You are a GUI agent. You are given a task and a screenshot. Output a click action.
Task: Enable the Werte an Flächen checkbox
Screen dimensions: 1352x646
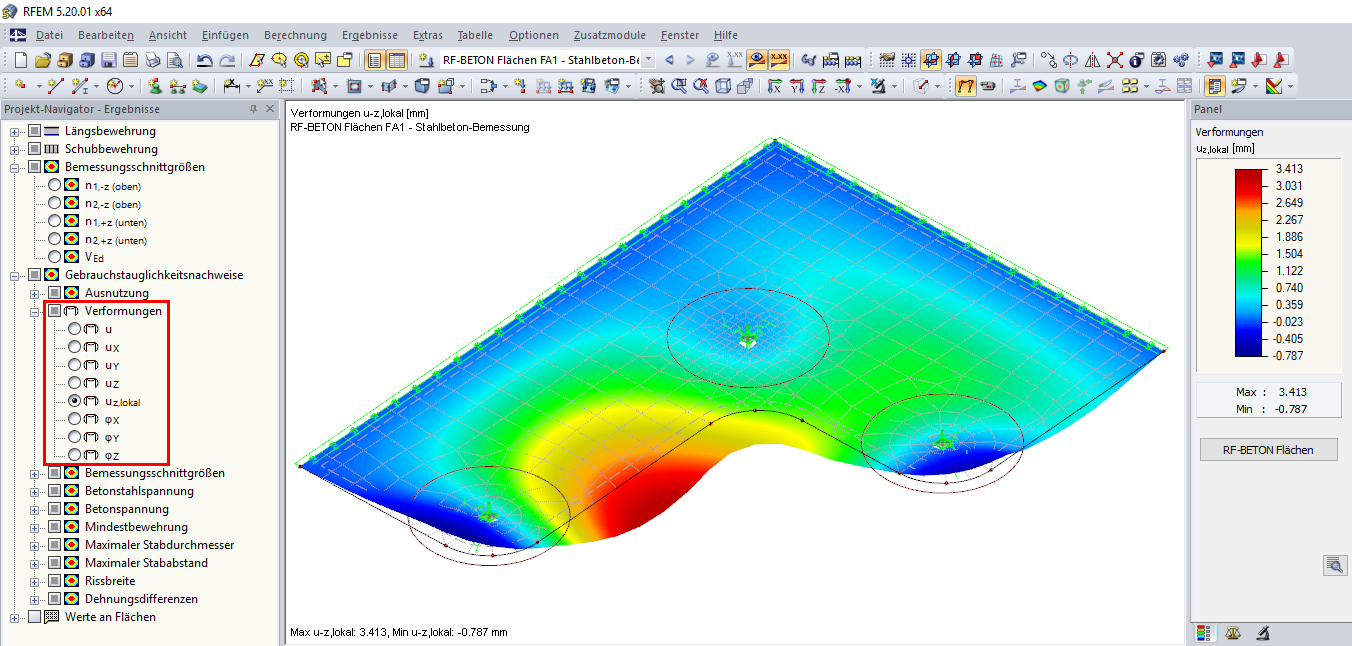click(x=34, y=616)
